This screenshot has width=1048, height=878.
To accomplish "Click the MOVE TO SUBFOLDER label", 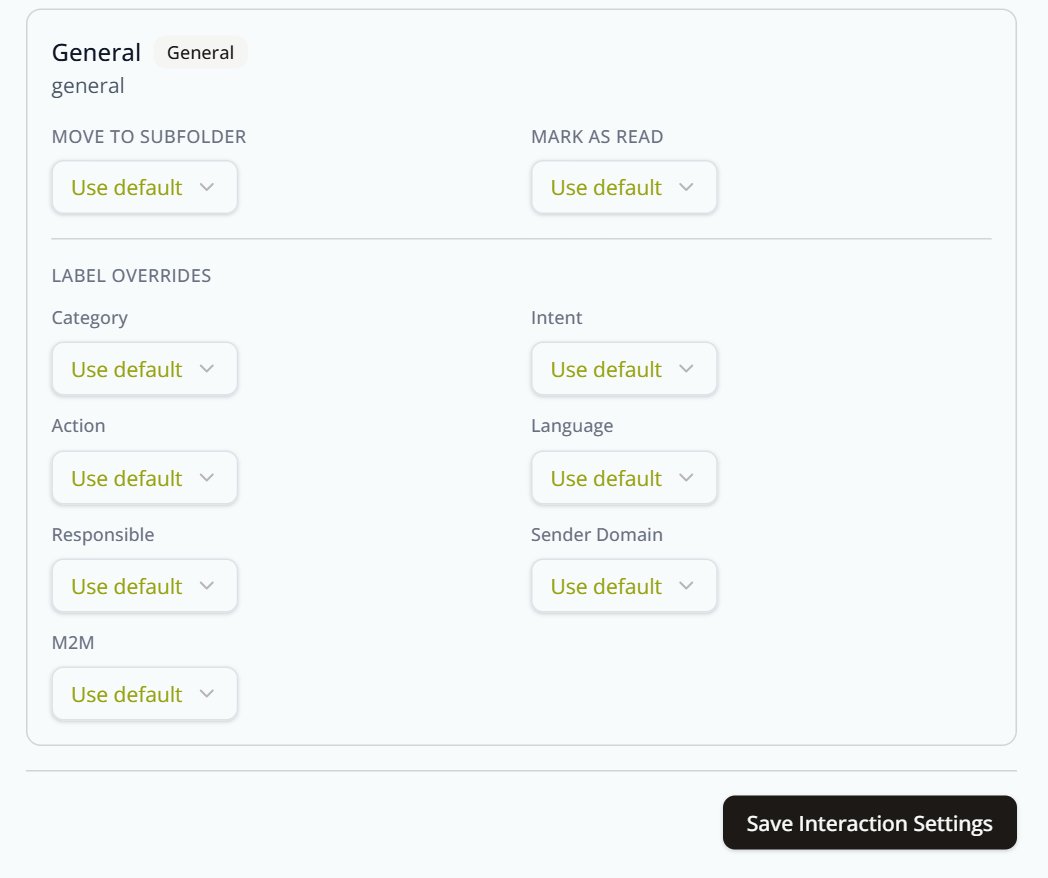I will click(x=149, y=136).
